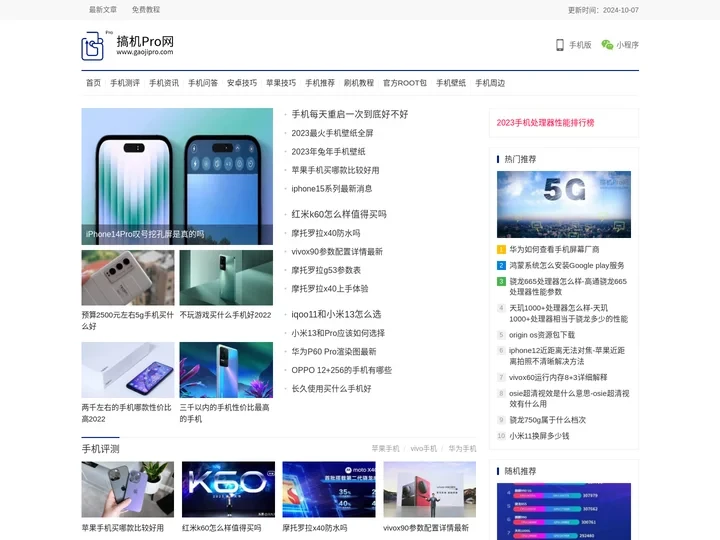Open 2023年兔年手机壁纸 article link
The width and height of the screenshot is (720, 540).
328,152
